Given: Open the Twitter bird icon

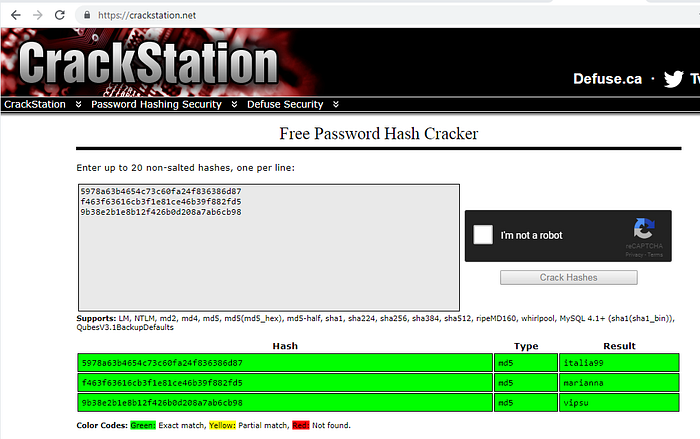Looking at the screenshot, I should click(x=675, y=78).
